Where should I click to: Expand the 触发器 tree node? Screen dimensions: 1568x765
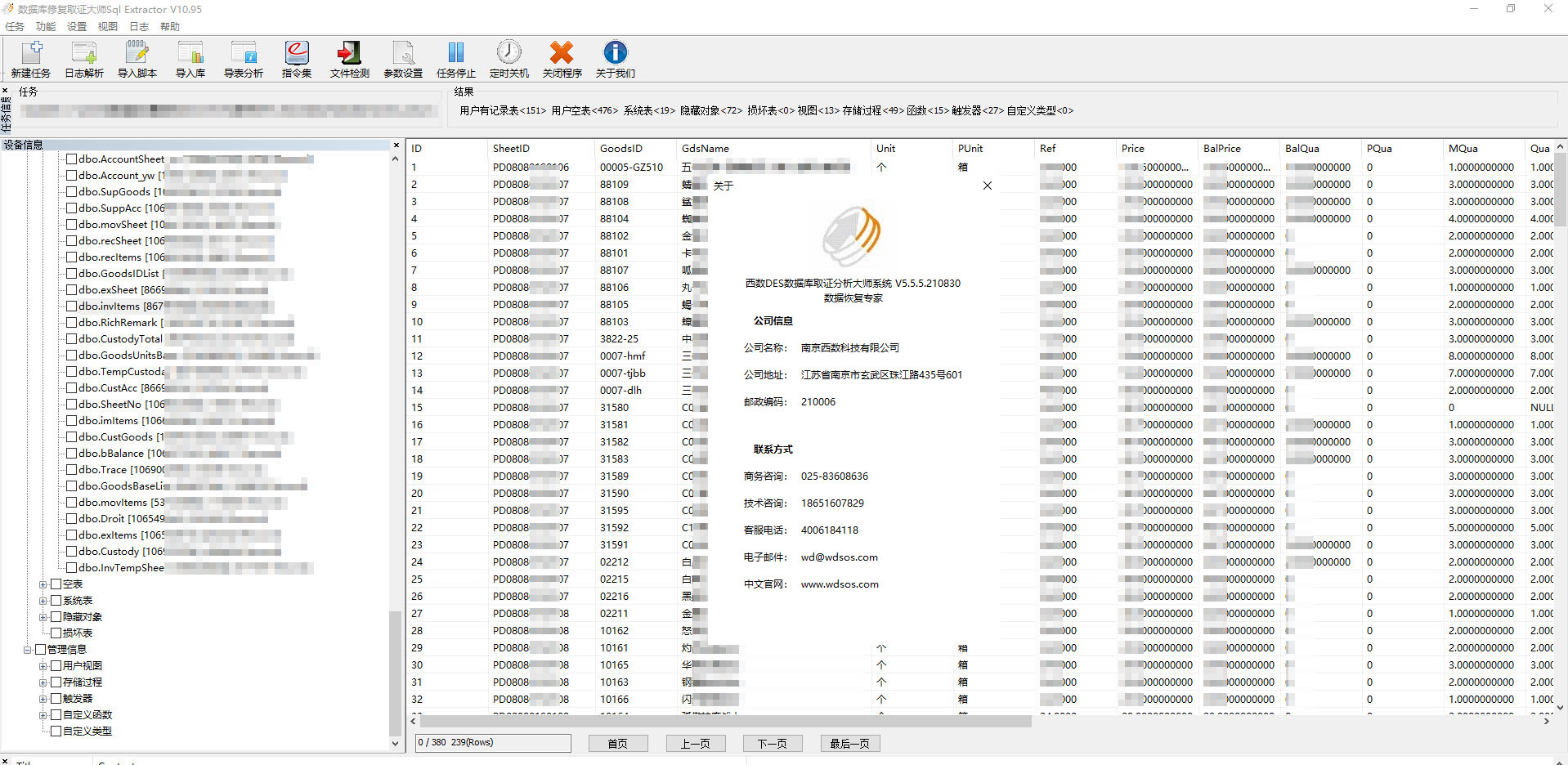(x=43, y=699)
